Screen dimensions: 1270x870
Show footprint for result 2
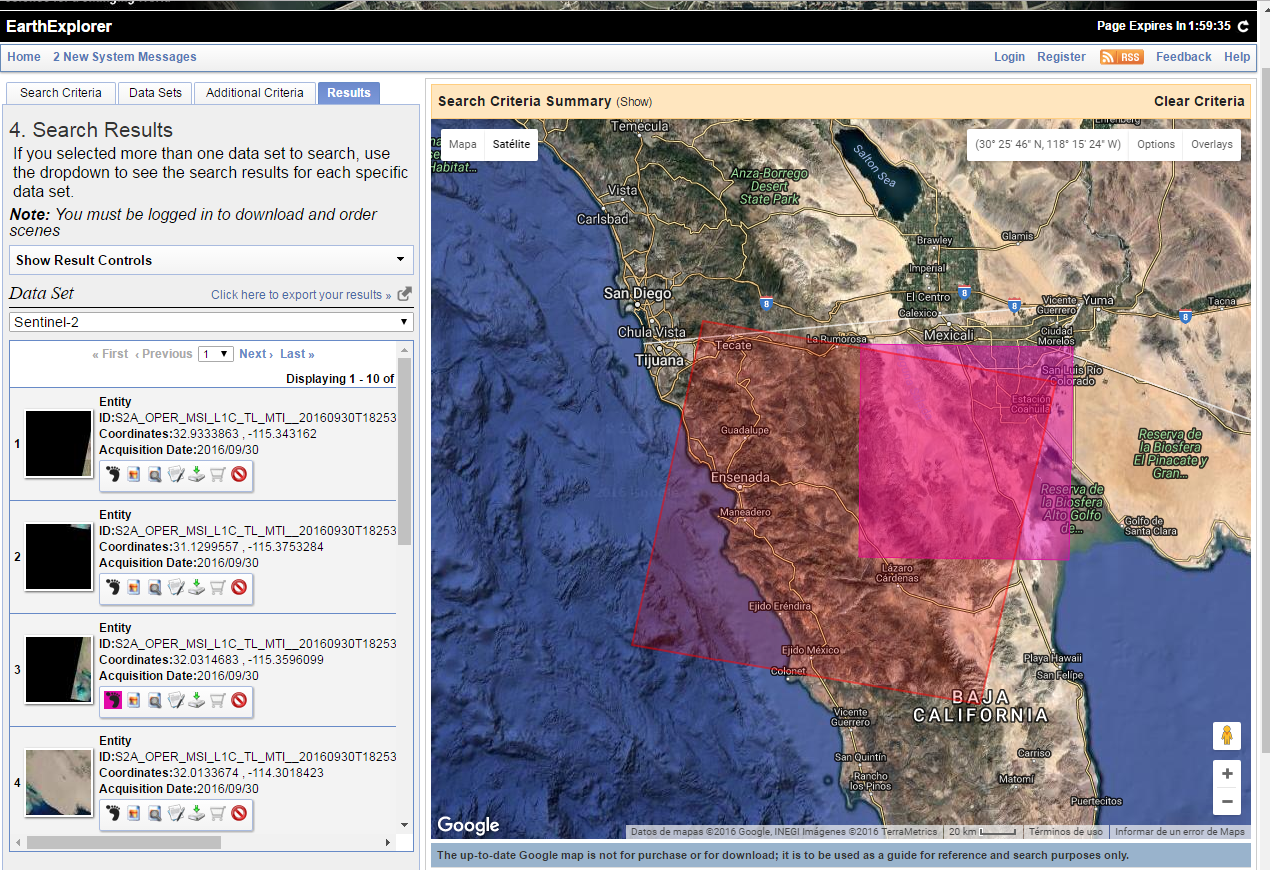point(113,588)
